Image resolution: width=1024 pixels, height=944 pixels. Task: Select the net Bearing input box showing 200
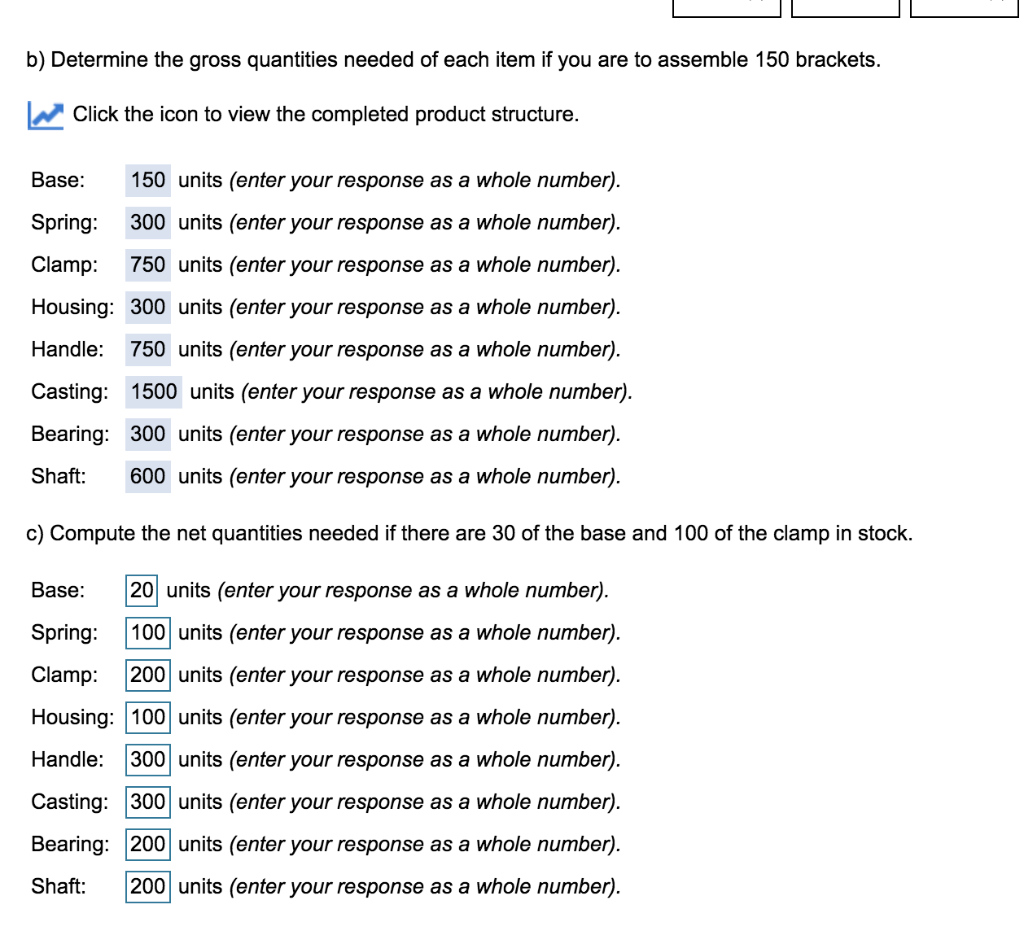tap(148, 844)
